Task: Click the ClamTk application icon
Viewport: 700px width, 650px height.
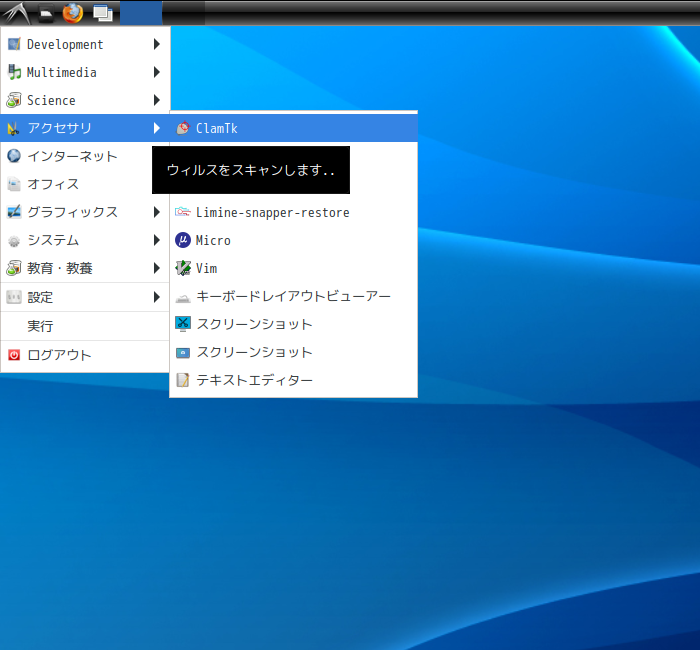Action: [183, 128]
